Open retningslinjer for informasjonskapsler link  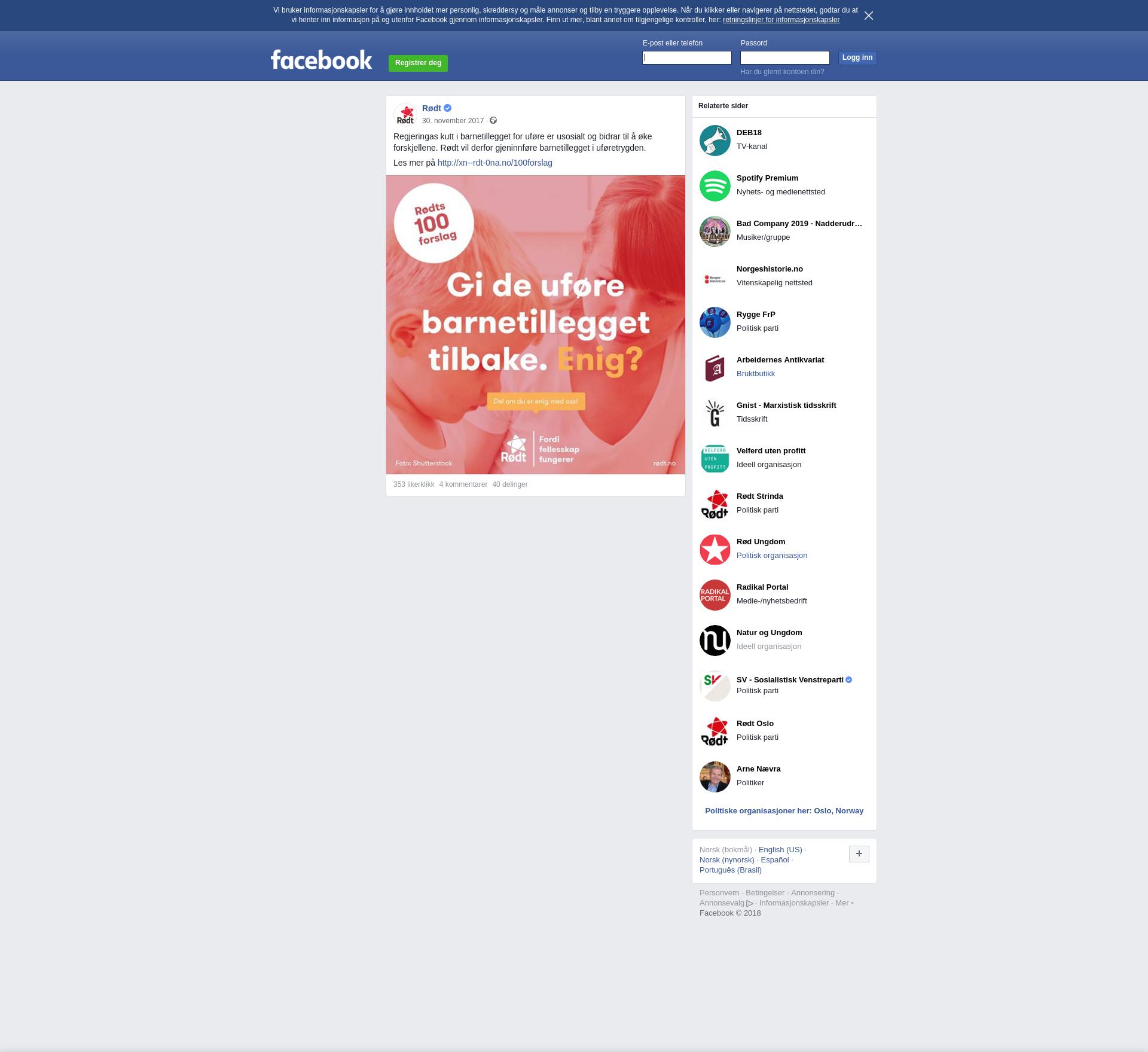[x=781, y=20]
